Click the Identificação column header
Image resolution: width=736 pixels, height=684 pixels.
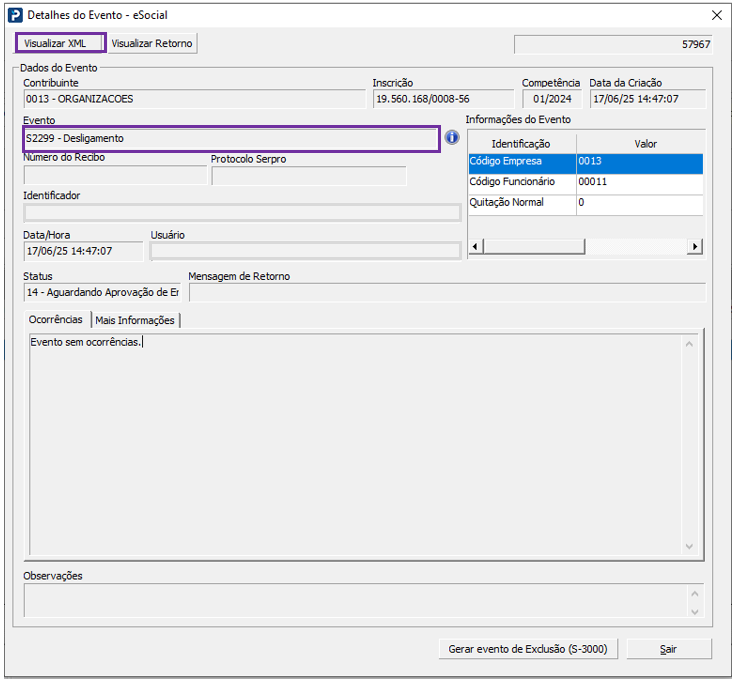(x=522, y=144)
